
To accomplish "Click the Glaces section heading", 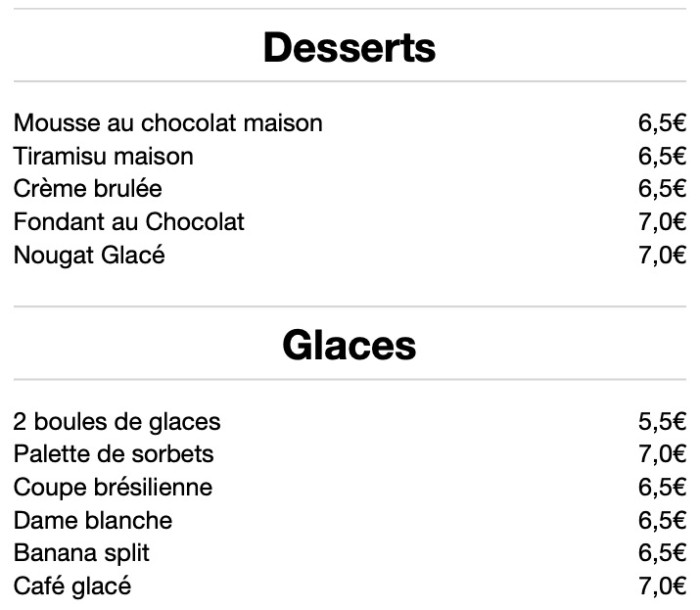I will point(349,345).
